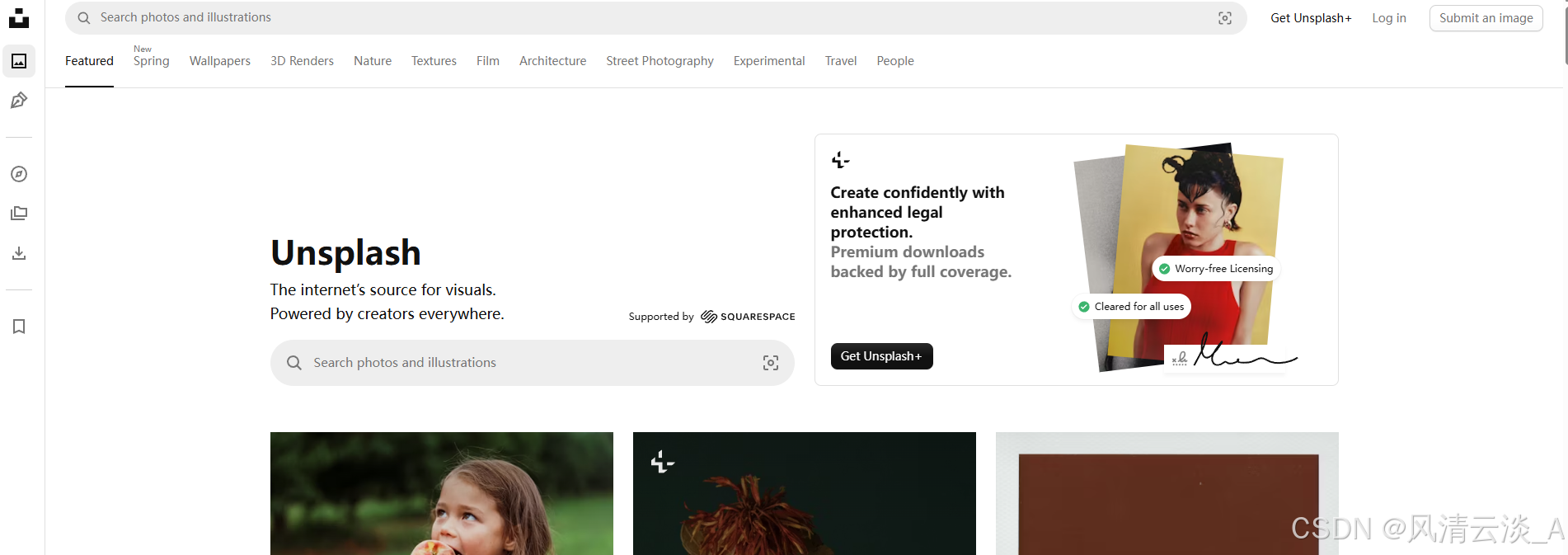Click the Squarespace logo

tap(748, 317)
